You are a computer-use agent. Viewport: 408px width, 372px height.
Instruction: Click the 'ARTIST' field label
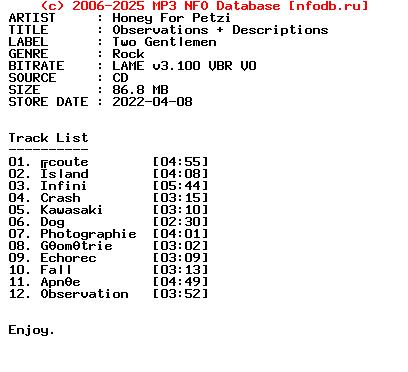click(32, 18)
